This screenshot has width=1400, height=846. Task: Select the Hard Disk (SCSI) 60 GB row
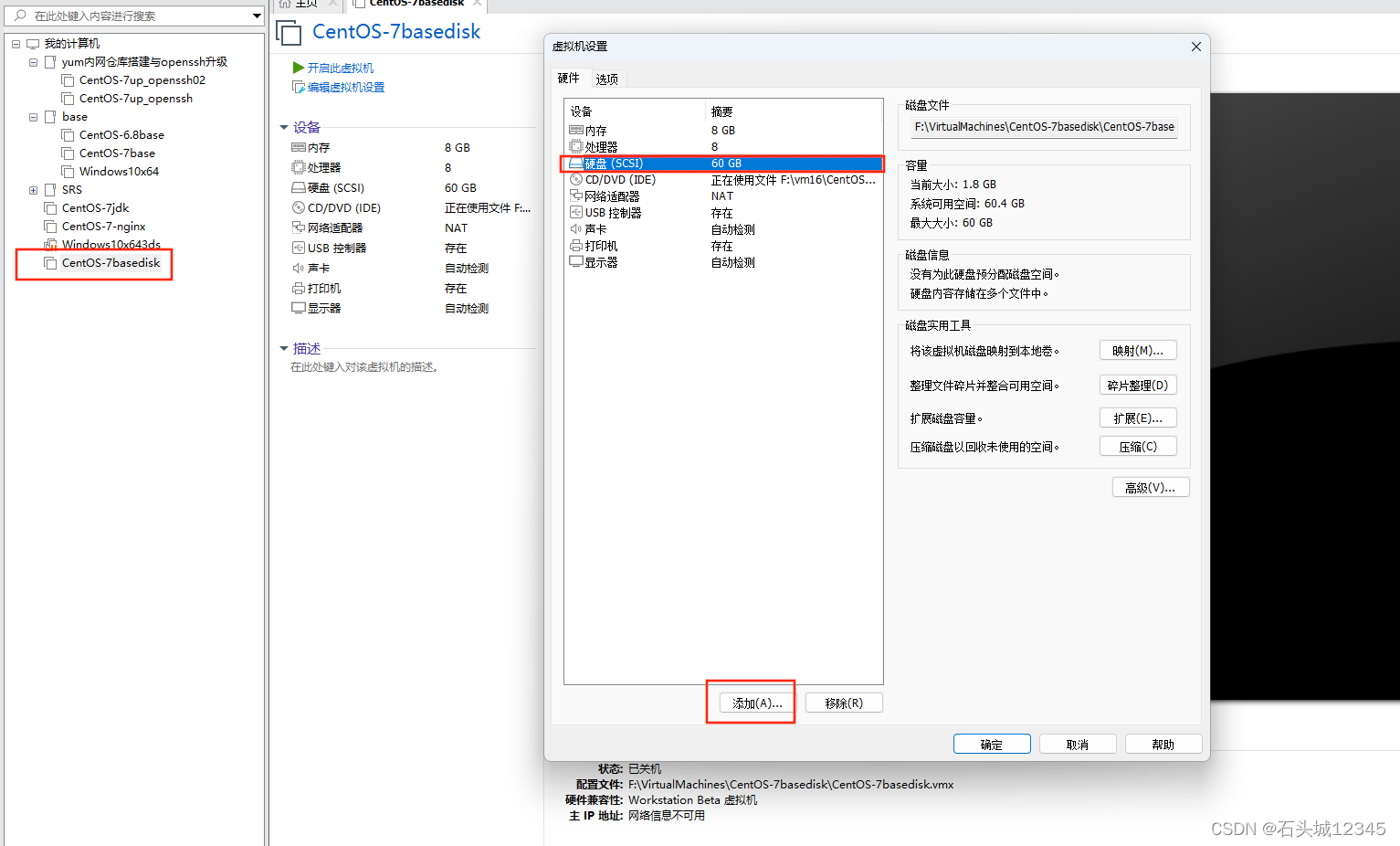click(723, 164)
